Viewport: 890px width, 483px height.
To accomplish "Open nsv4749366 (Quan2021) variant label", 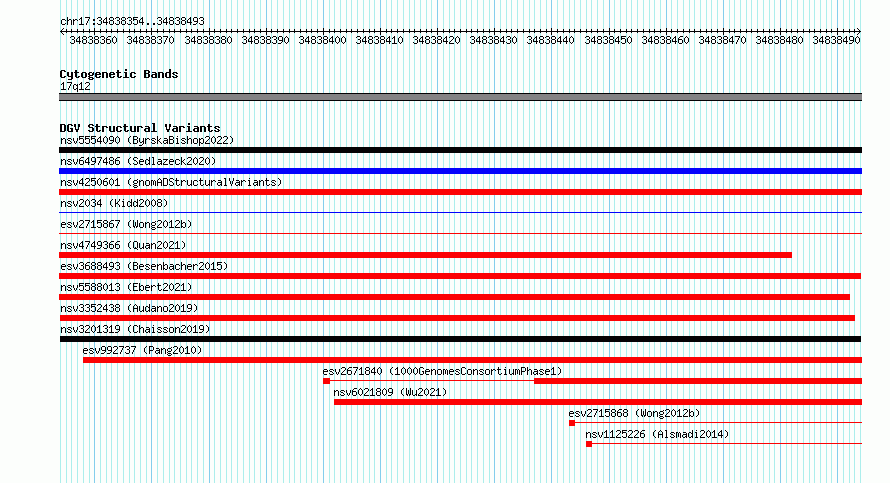I will pos(123,245).
